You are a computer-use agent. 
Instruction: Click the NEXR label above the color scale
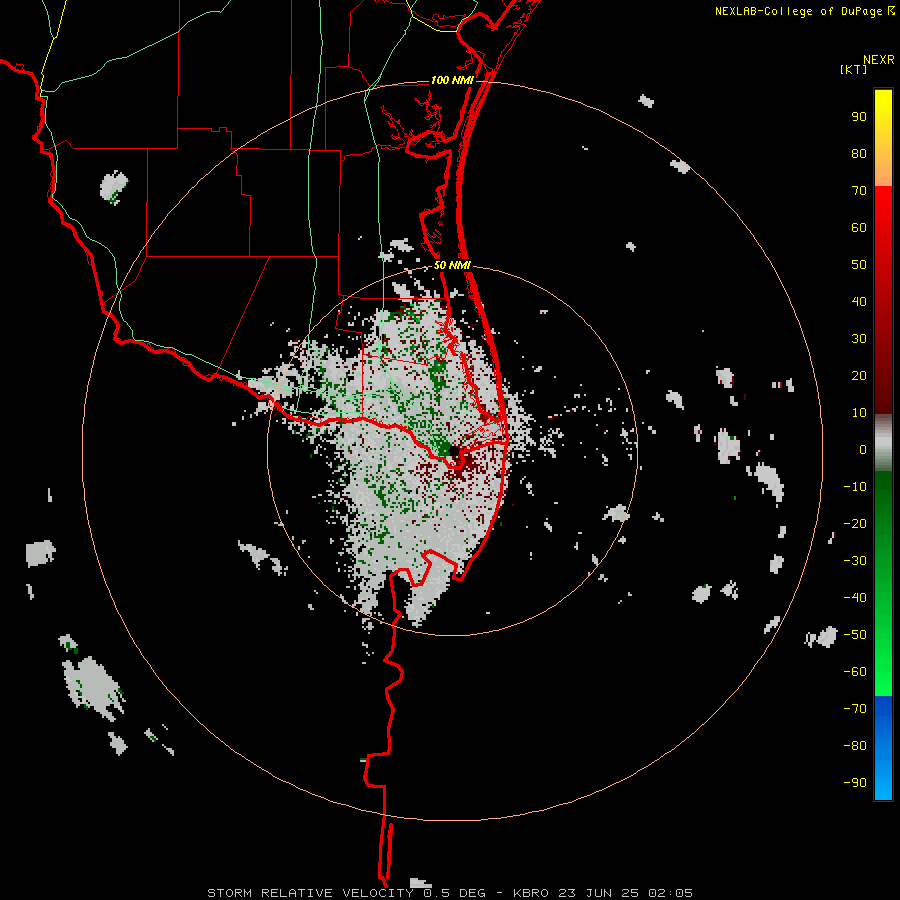point(879,60)
